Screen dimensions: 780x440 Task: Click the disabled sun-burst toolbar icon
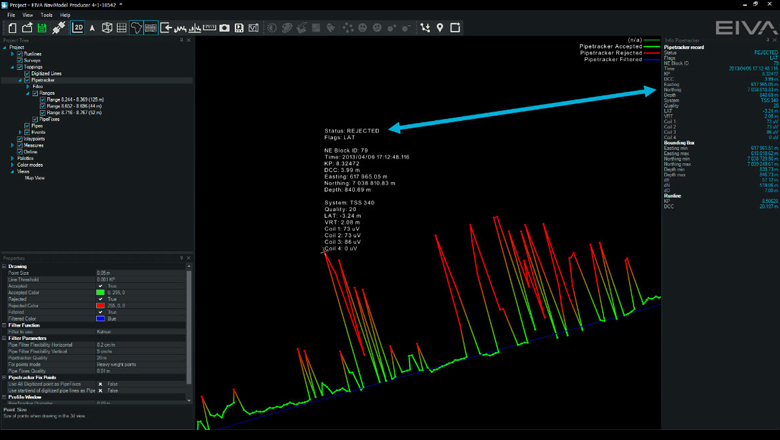tap(272, 28)
